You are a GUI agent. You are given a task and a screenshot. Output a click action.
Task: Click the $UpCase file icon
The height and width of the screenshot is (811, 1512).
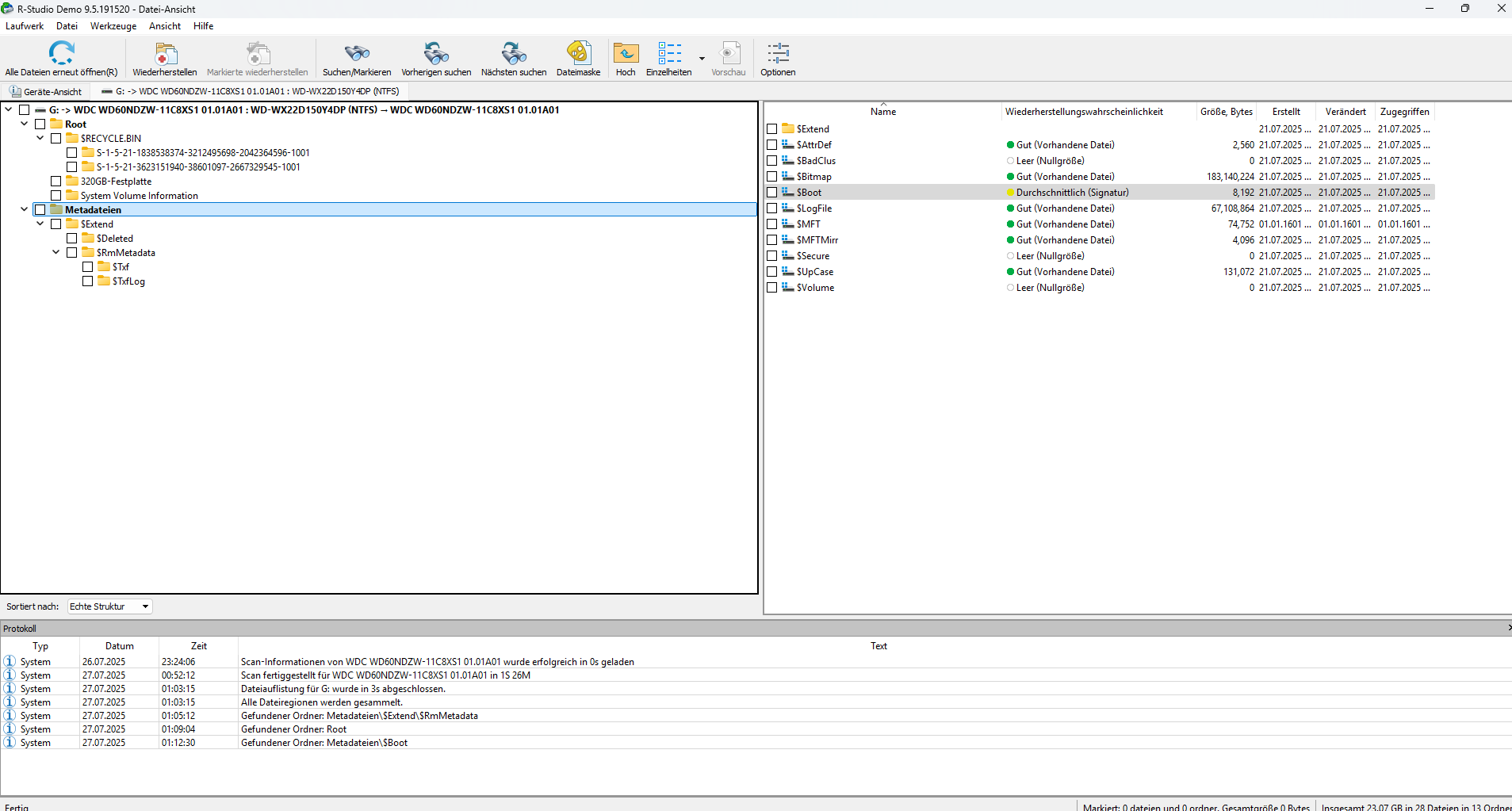(x=788, y=271)
